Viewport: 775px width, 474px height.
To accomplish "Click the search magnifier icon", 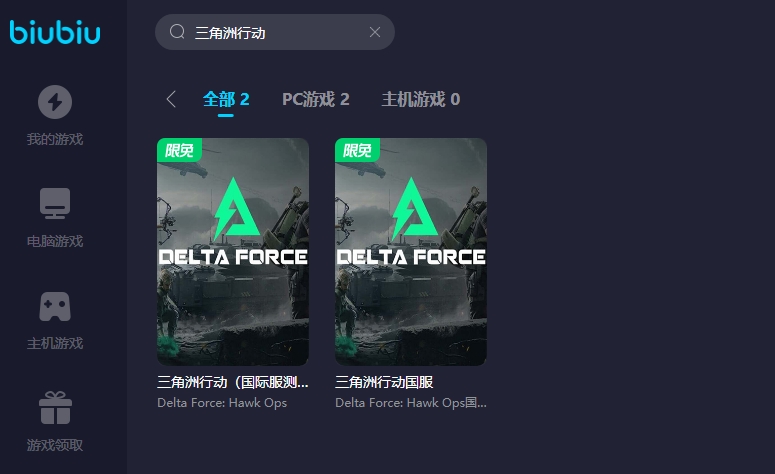I will point(178,32).
